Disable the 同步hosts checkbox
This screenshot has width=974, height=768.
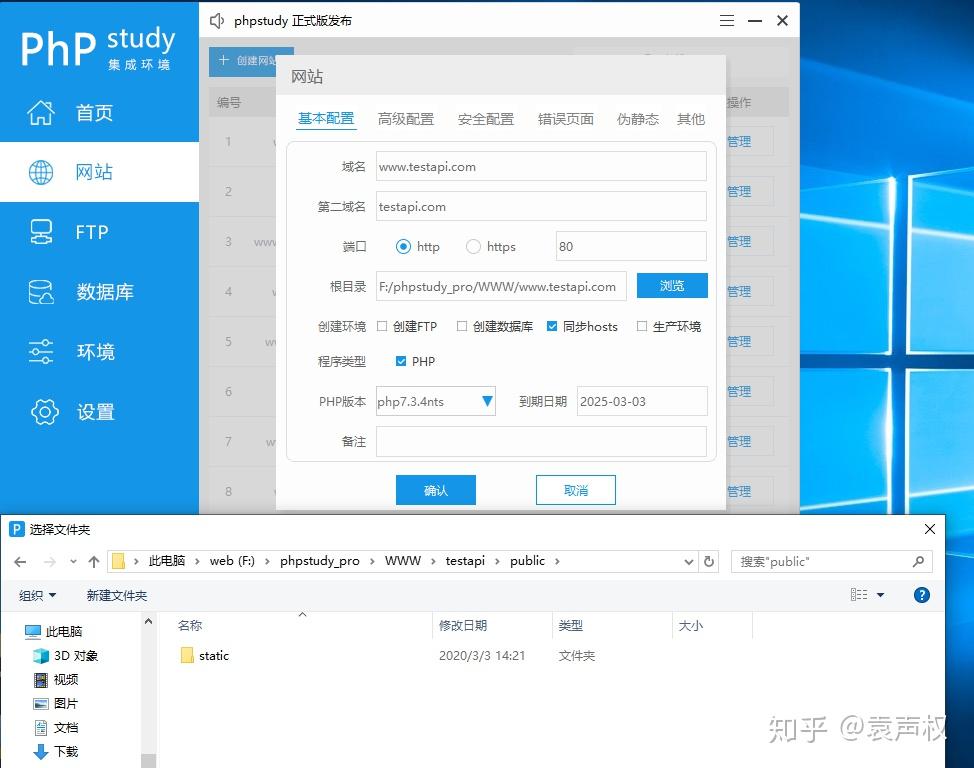click(x=552, y=325)
